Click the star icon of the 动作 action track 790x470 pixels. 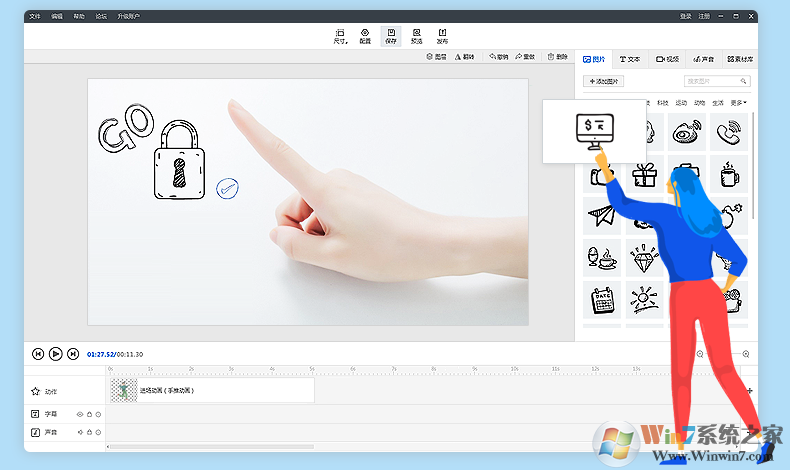click(35, 391)
